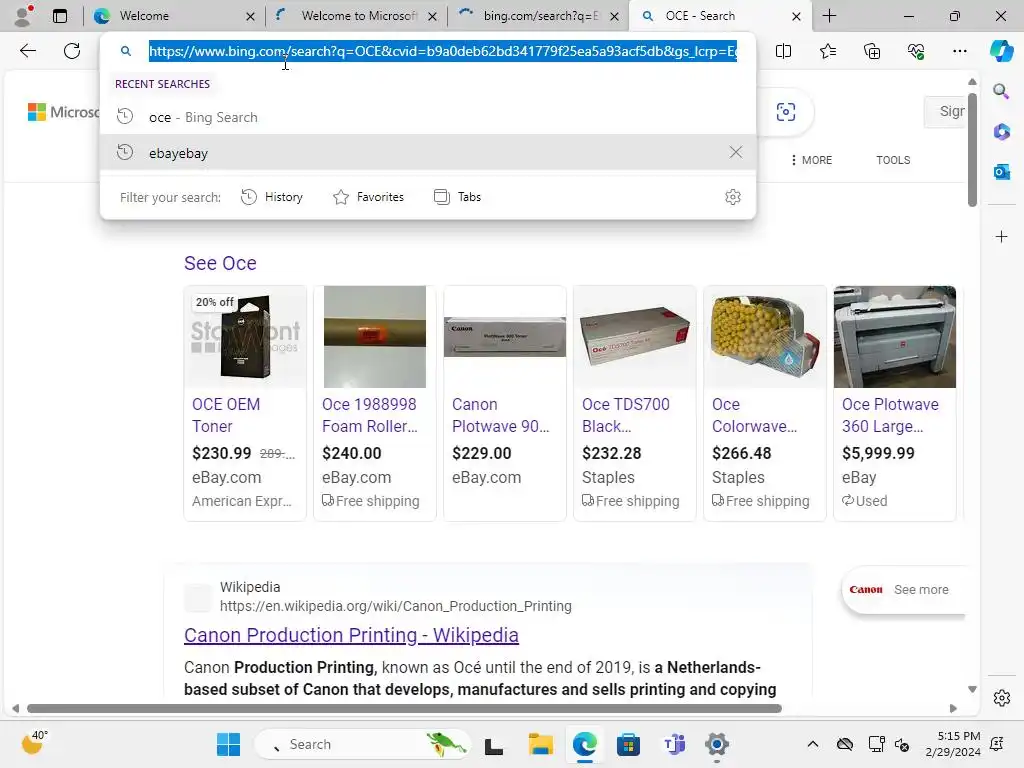1024x768 pixels.
Task: Open the Oce Colorwave product image
Action: tap(765, 337)
